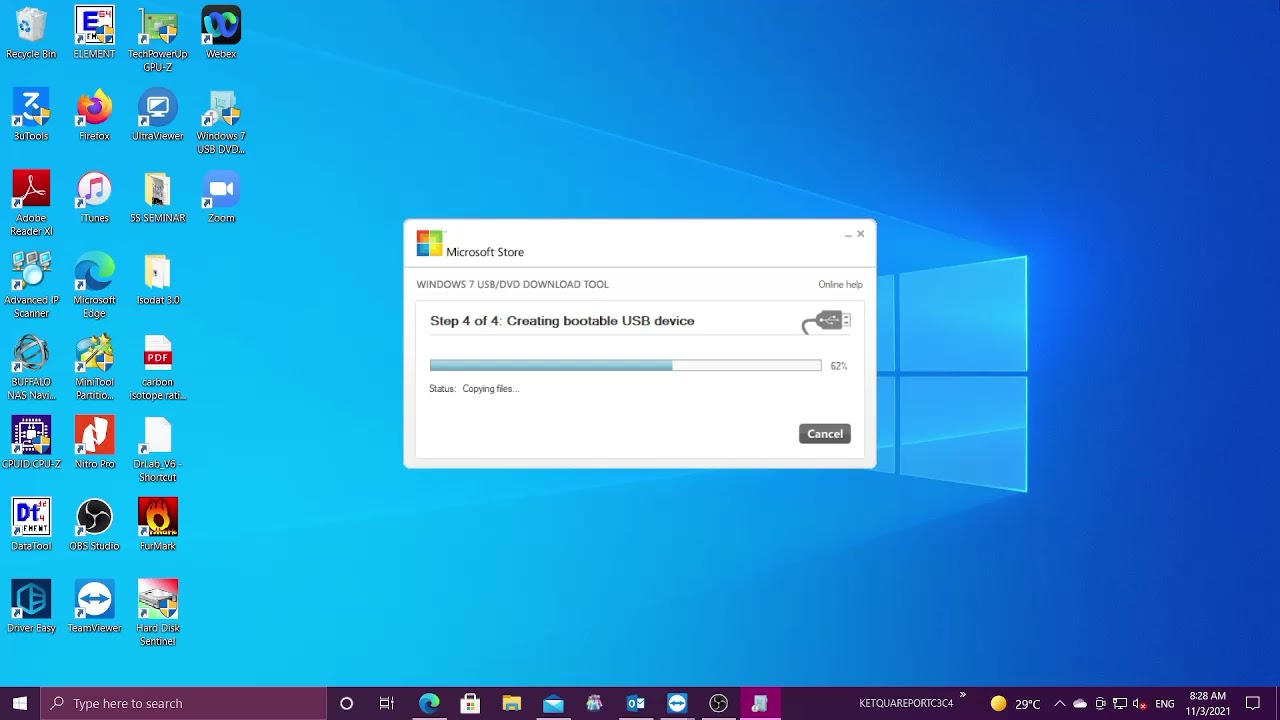Click the muted volume tray icon
This screenshot has width=1280, height=720.
pos(1140,703)
